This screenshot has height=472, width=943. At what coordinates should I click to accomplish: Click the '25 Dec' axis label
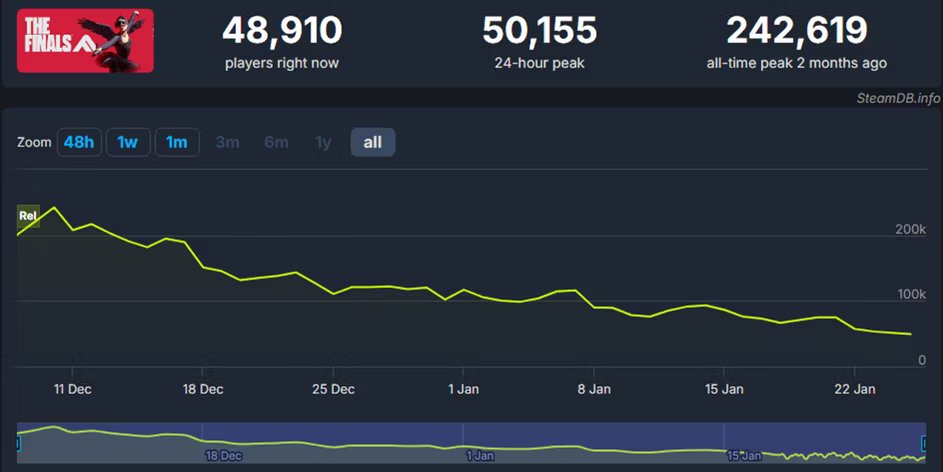333,389
